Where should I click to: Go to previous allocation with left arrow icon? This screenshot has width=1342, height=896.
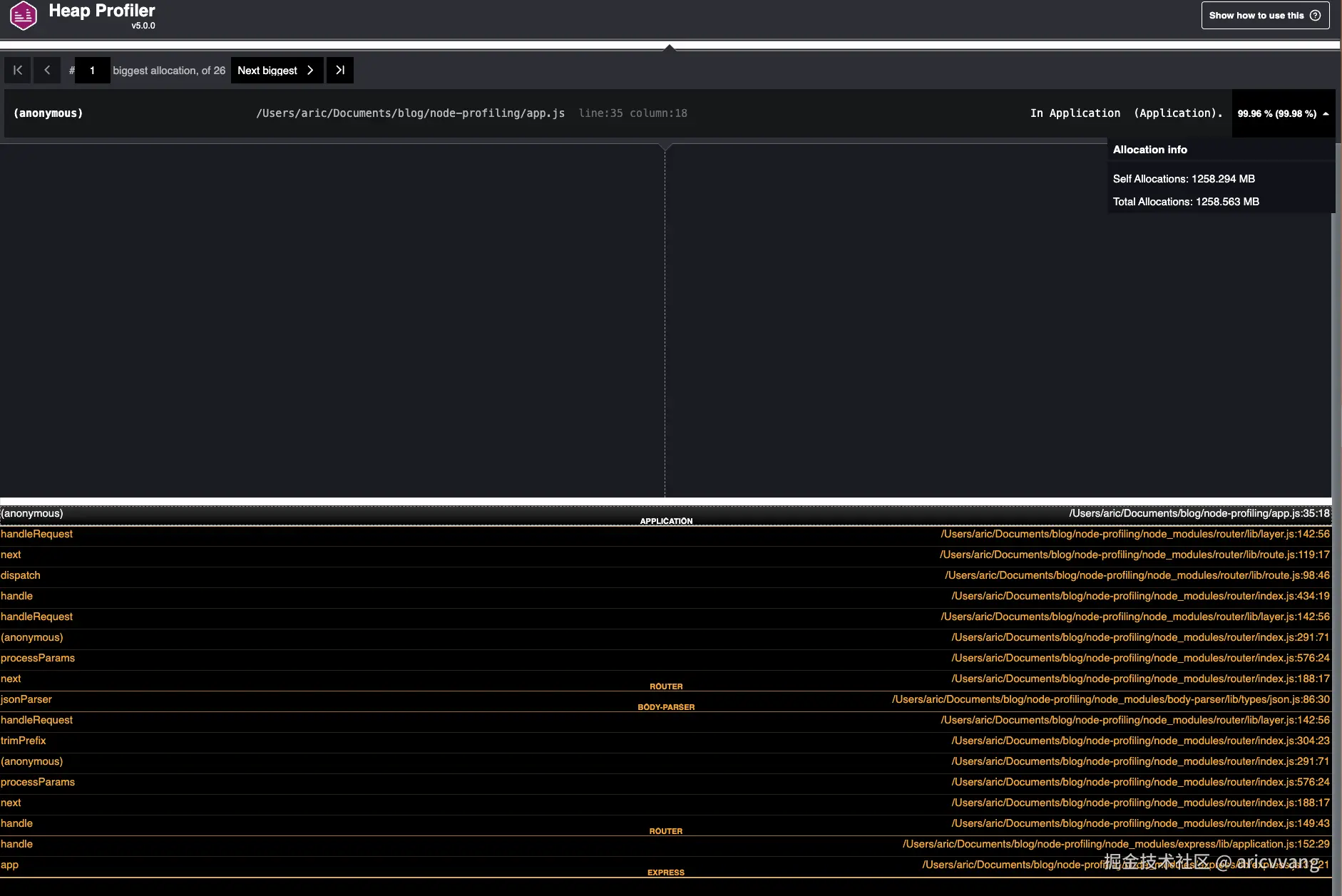click(x=47, y=70)
